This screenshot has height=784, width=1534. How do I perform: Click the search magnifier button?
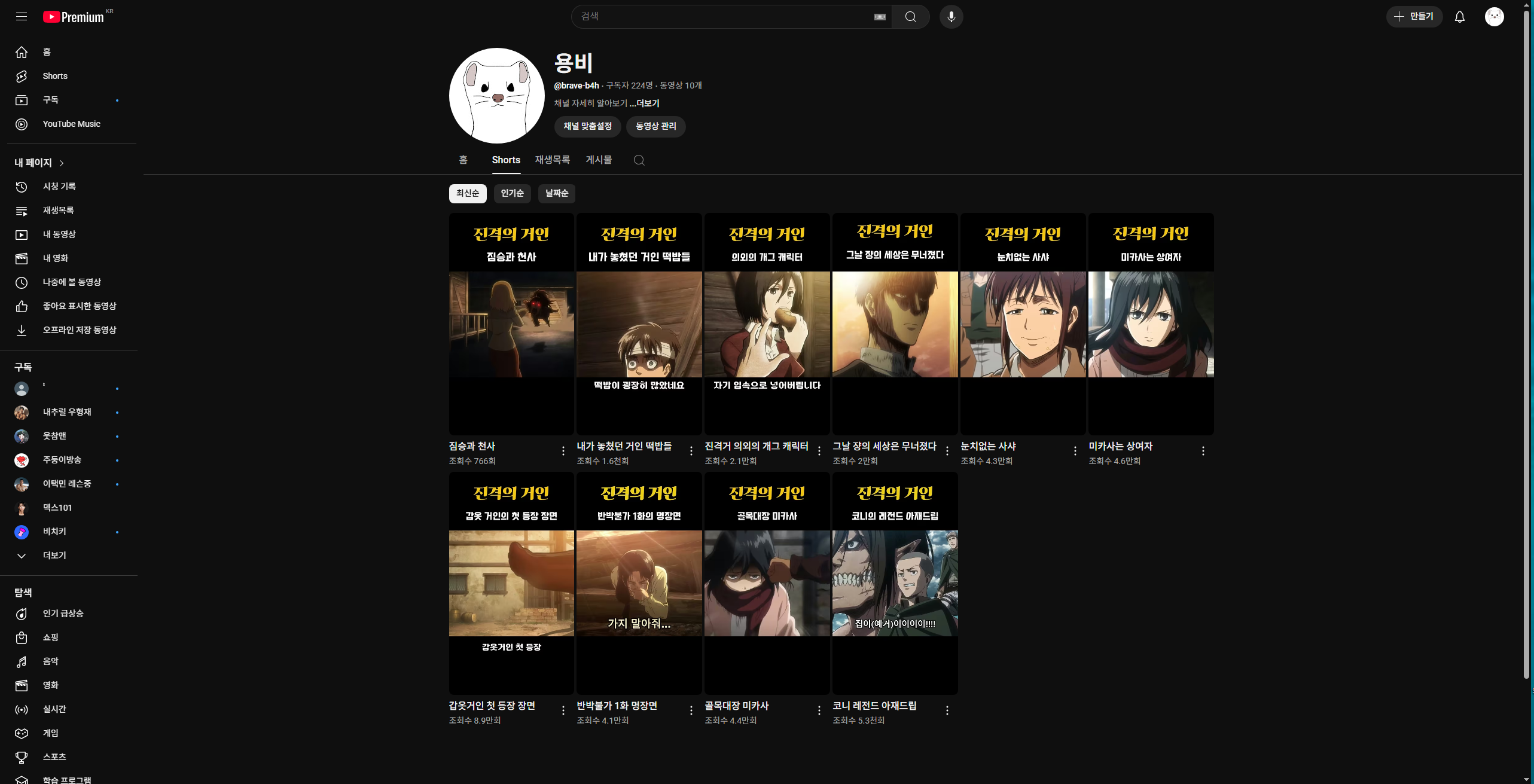pyautogui.click(x=911, y=17)
